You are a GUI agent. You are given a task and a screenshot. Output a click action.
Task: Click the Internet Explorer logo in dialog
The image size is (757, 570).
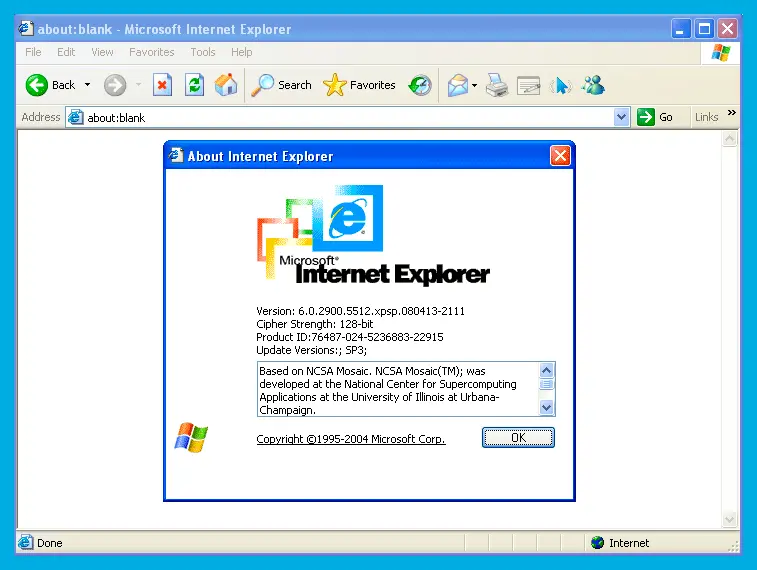coord(373,235)
